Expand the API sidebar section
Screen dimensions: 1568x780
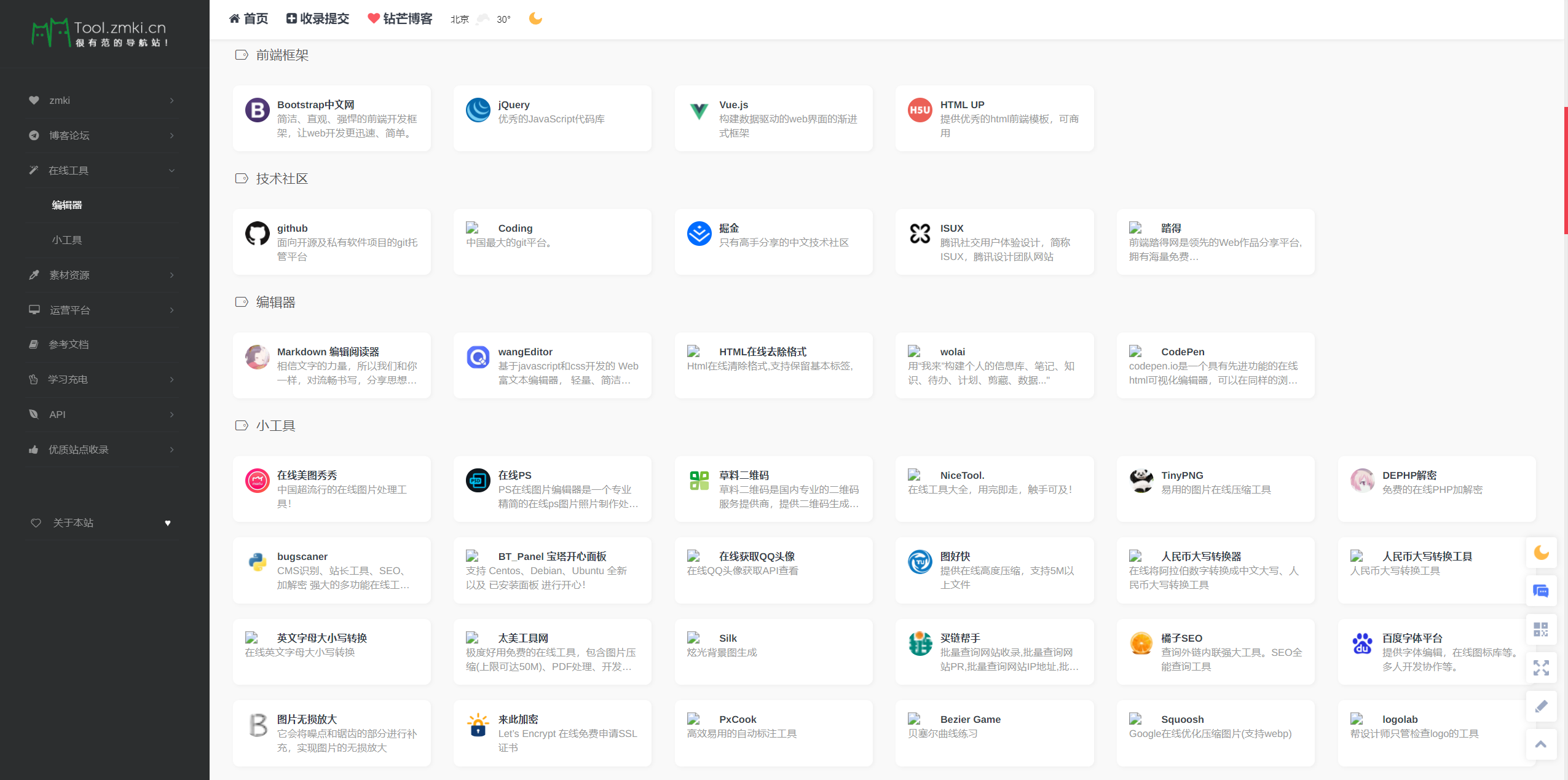click(x=101, y=414)
